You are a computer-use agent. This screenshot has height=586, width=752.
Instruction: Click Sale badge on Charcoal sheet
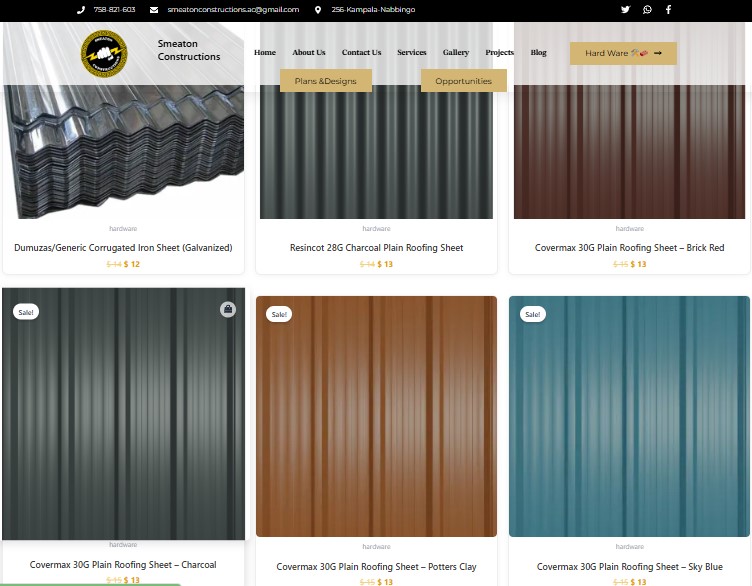[26, 312]
